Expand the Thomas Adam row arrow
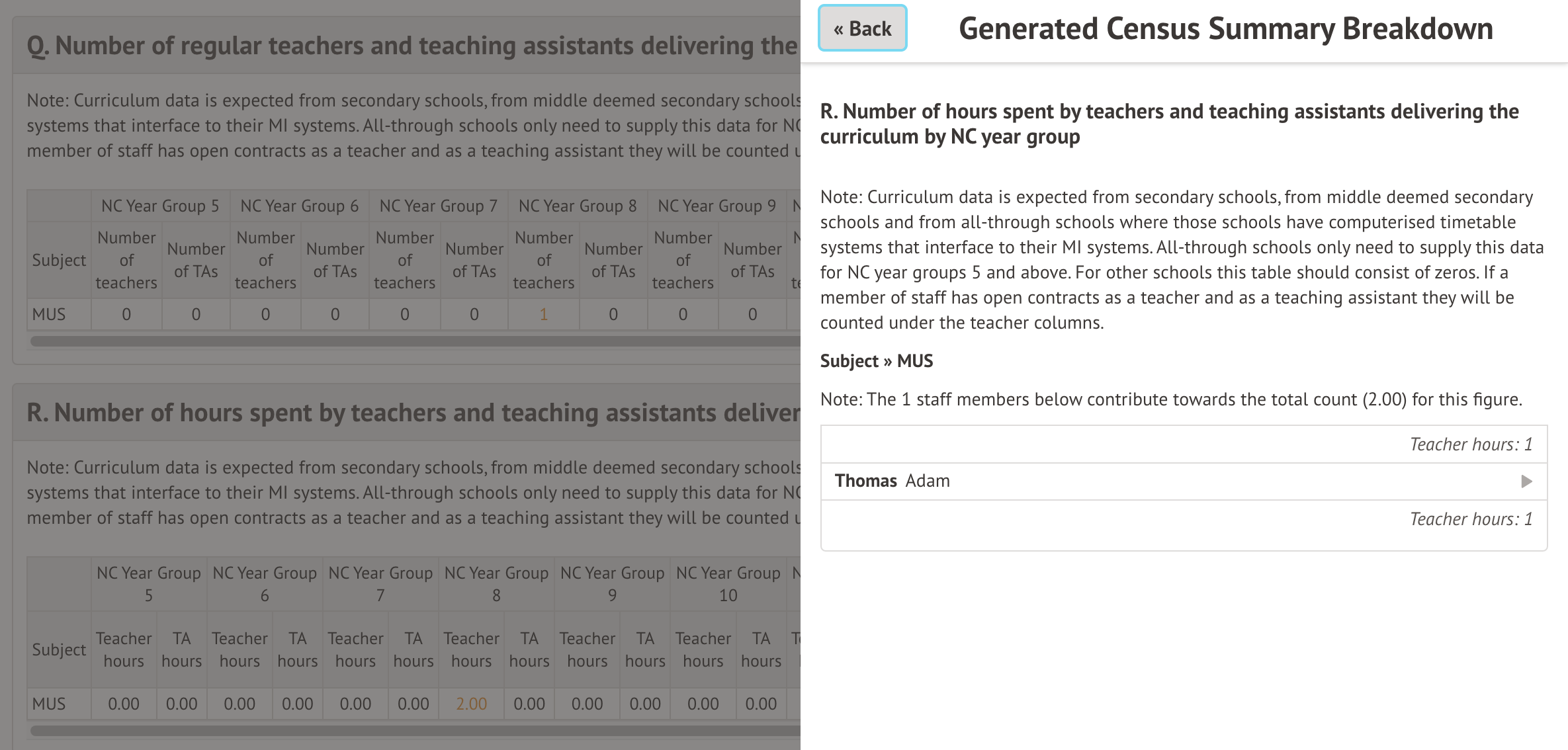1568x750 pixels. pos(1526,481)
